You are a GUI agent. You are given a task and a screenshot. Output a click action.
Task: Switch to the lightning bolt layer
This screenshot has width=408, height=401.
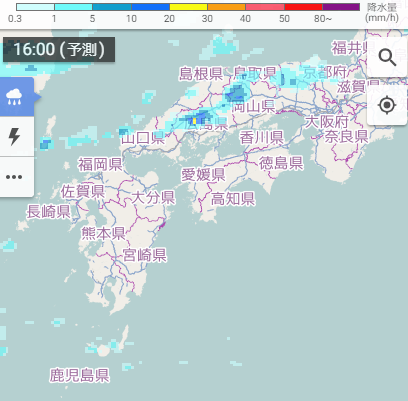coord(14,136)
